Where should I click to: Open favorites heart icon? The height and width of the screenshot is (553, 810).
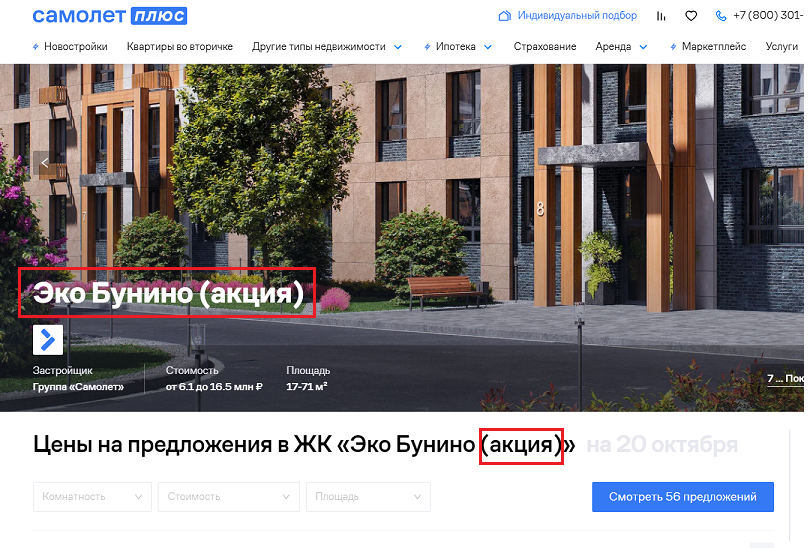pyautogui.click(x=691, y=16)
